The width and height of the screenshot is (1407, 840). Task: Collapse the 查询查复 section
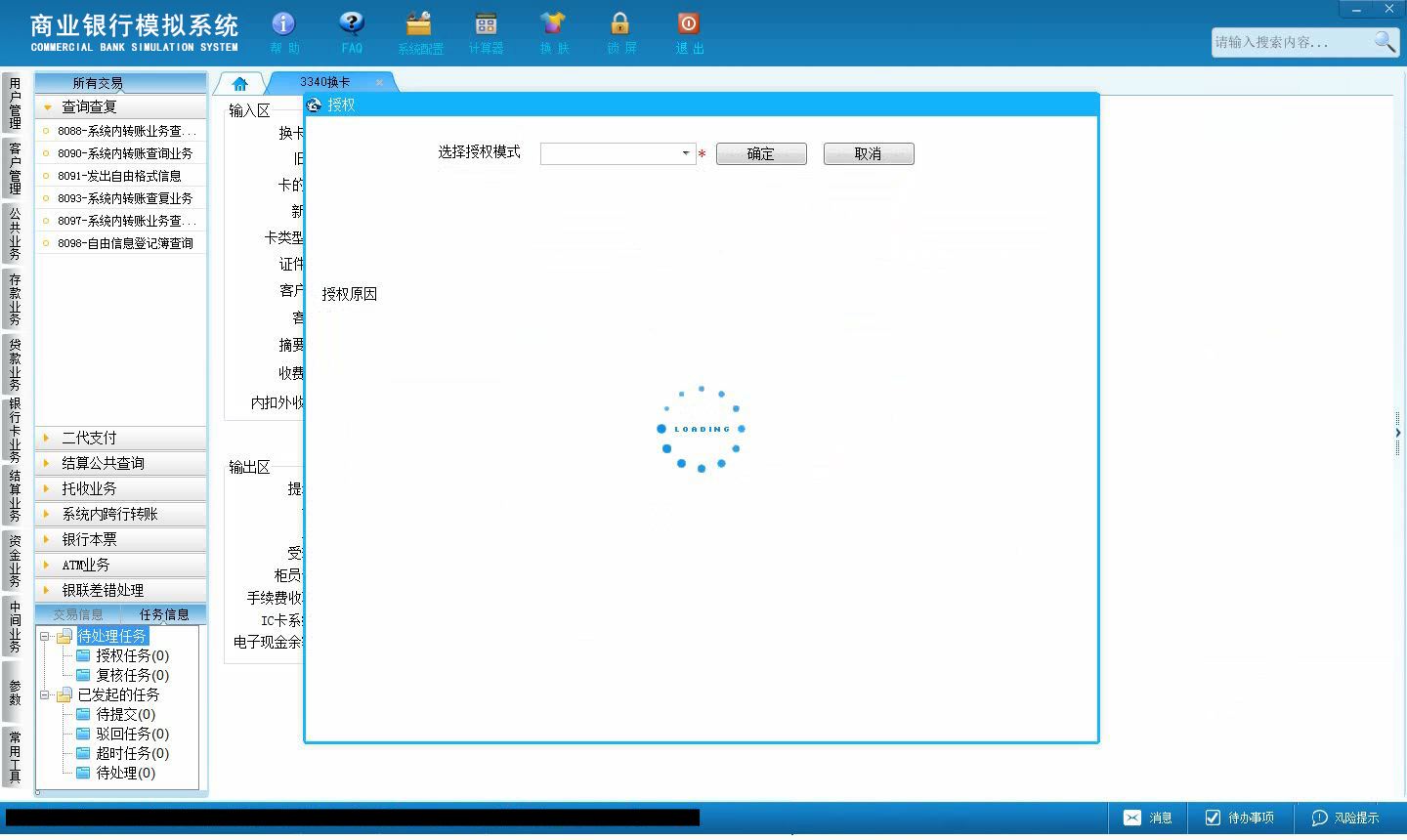pyautogui.click(x=121, y=106)
